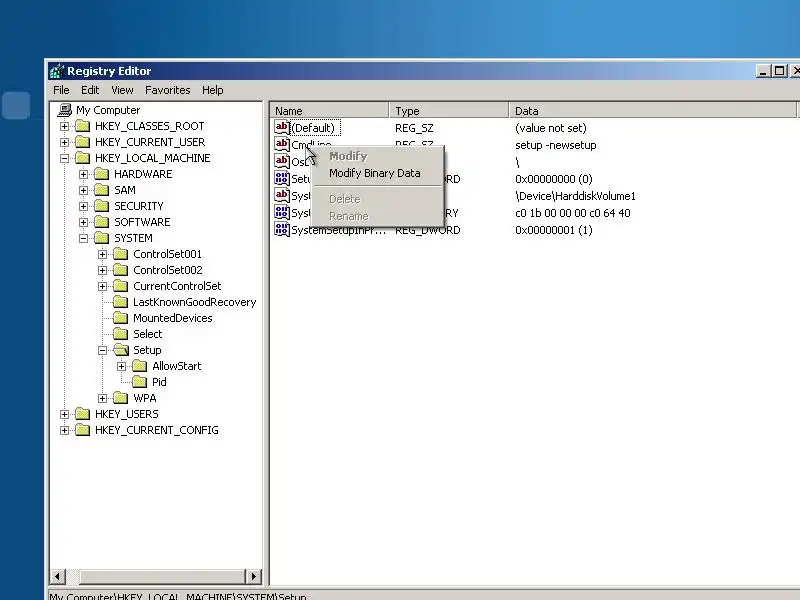This screenshot has height=600, width=800.
Task: Collapse the SYSTEM key
Action: (x=84, y=238)
